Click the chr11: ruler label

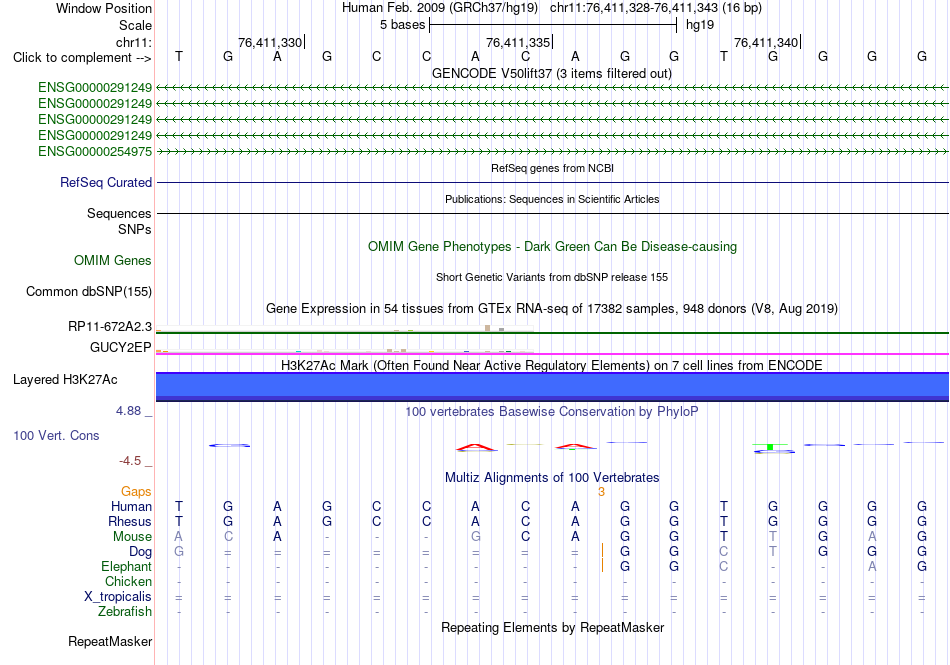[x=134, y=42]
